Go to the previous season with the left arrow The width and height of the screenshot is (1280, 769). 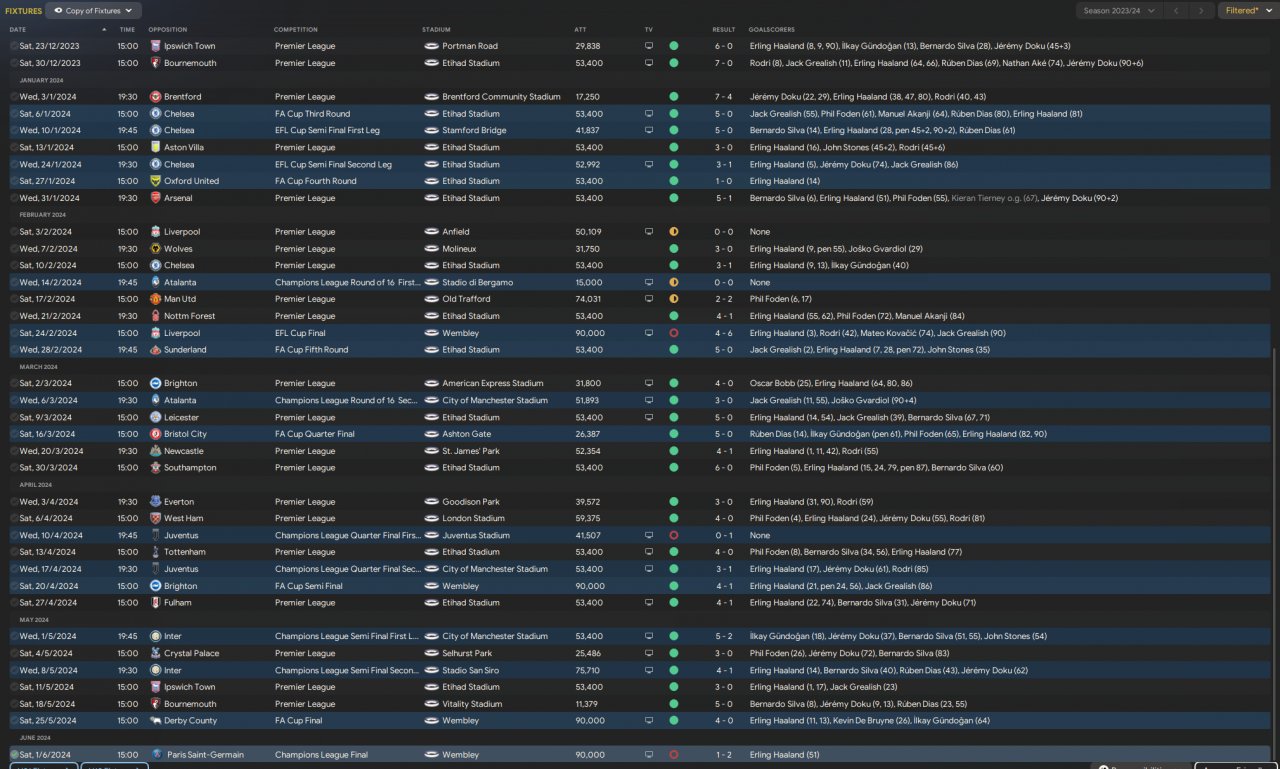(1178, 11)
